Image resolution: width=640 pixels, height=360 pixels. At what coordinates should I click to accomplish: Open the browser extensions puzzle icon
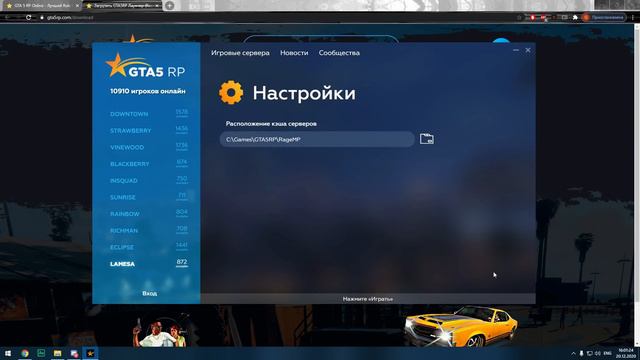575,18
